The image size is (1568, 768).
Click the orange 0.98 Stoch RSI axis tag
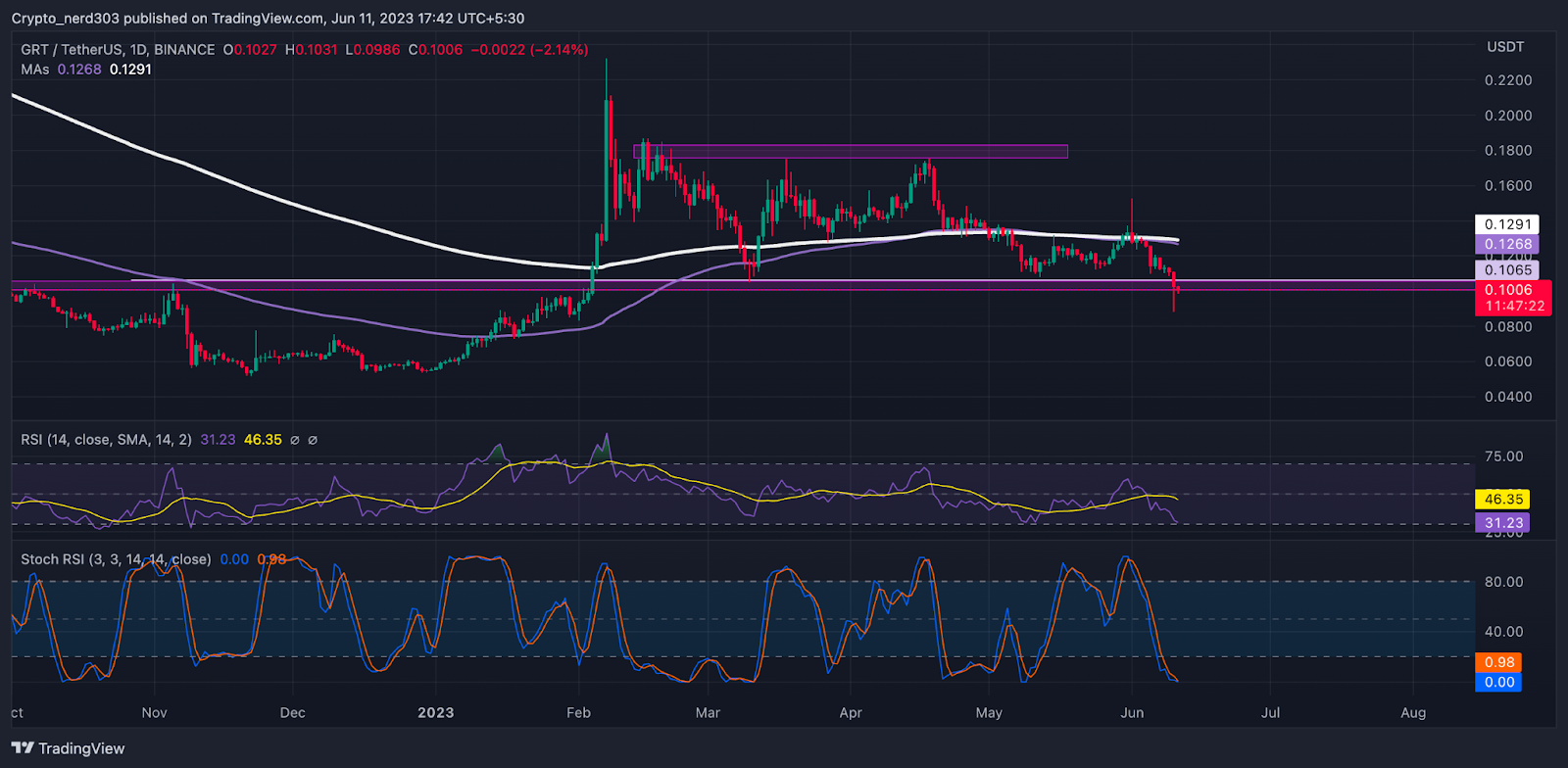click(x=1498, y=662)
